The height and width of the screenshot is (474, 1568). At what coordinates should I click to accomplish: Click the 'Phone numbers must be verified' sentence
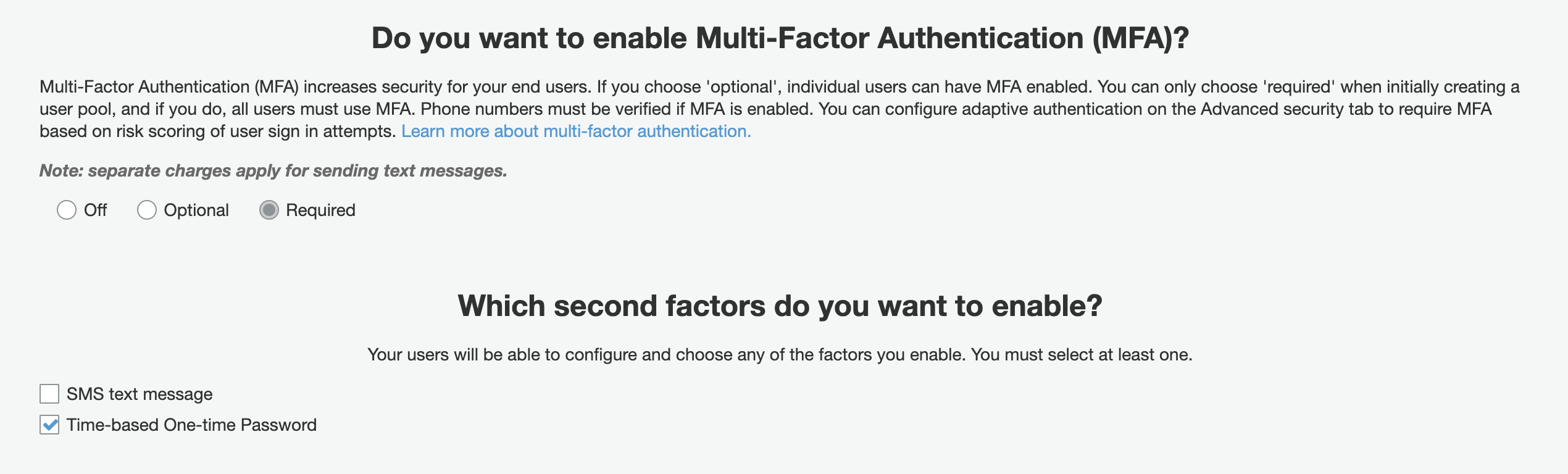point(617,109)
